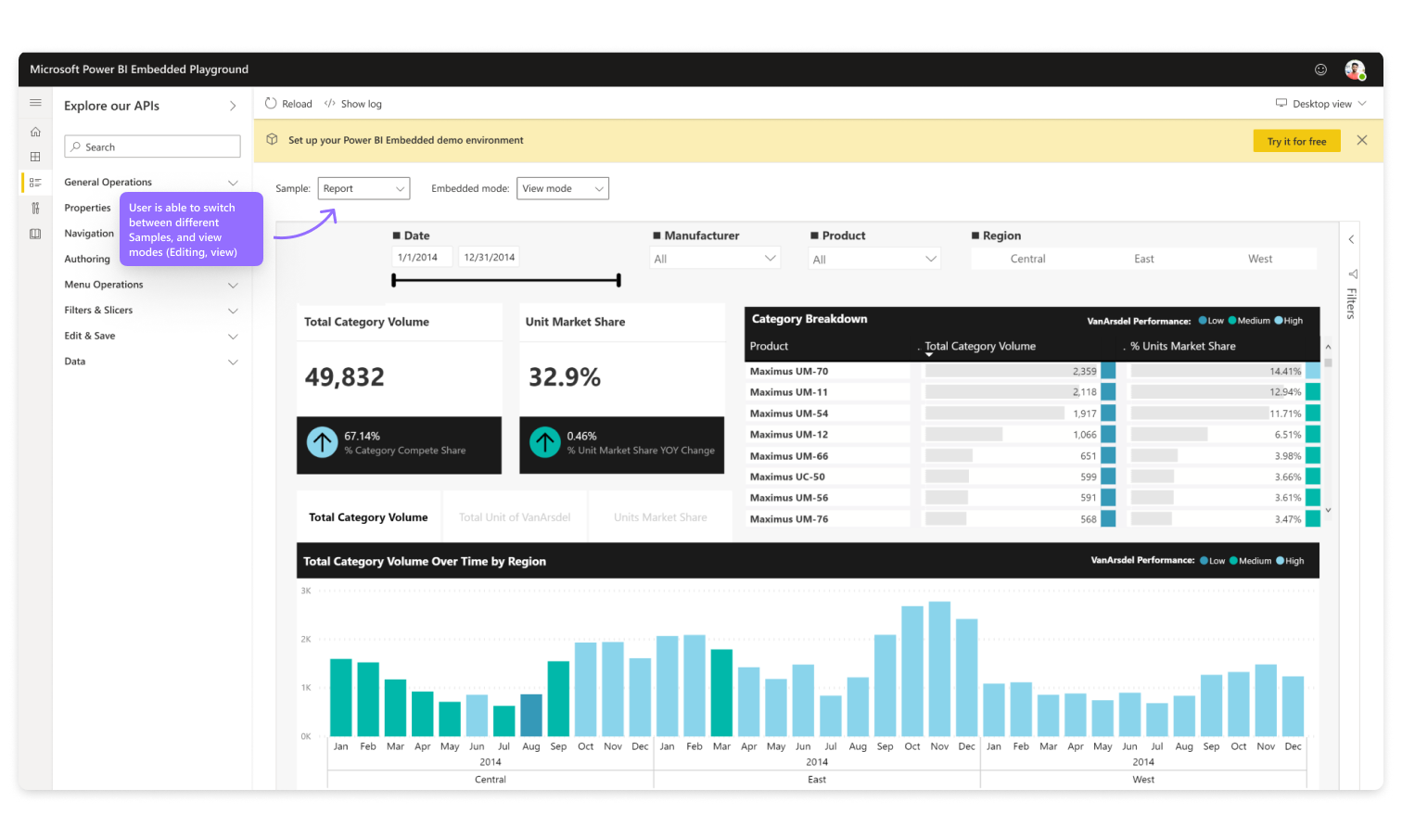
Task: Click the Show log button text
Action: click(x=362, y=104)
